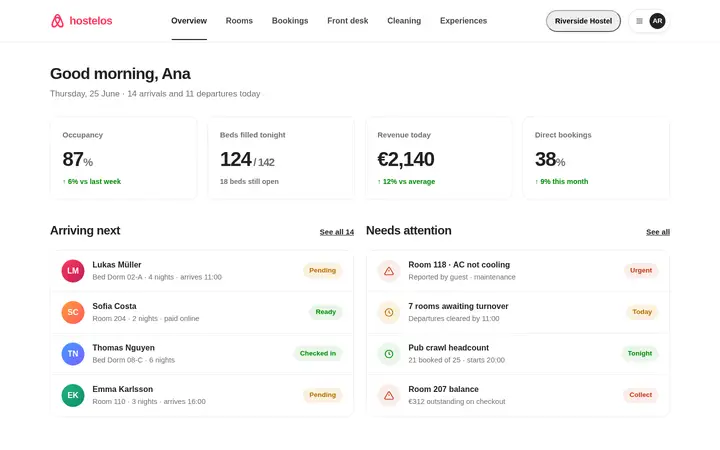Click Lukas Müller's LM avatar

click(x=73, y=271)
